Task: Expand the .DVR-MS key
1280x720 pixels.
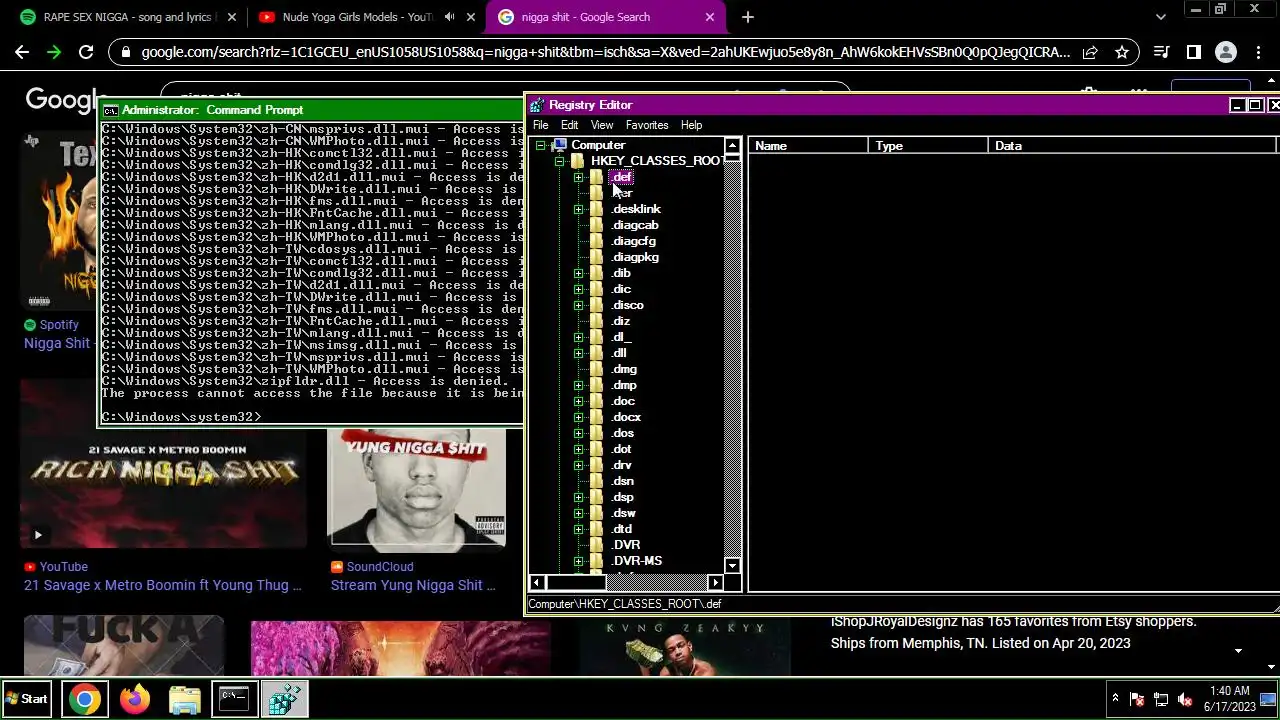Action: coord(578,561)
